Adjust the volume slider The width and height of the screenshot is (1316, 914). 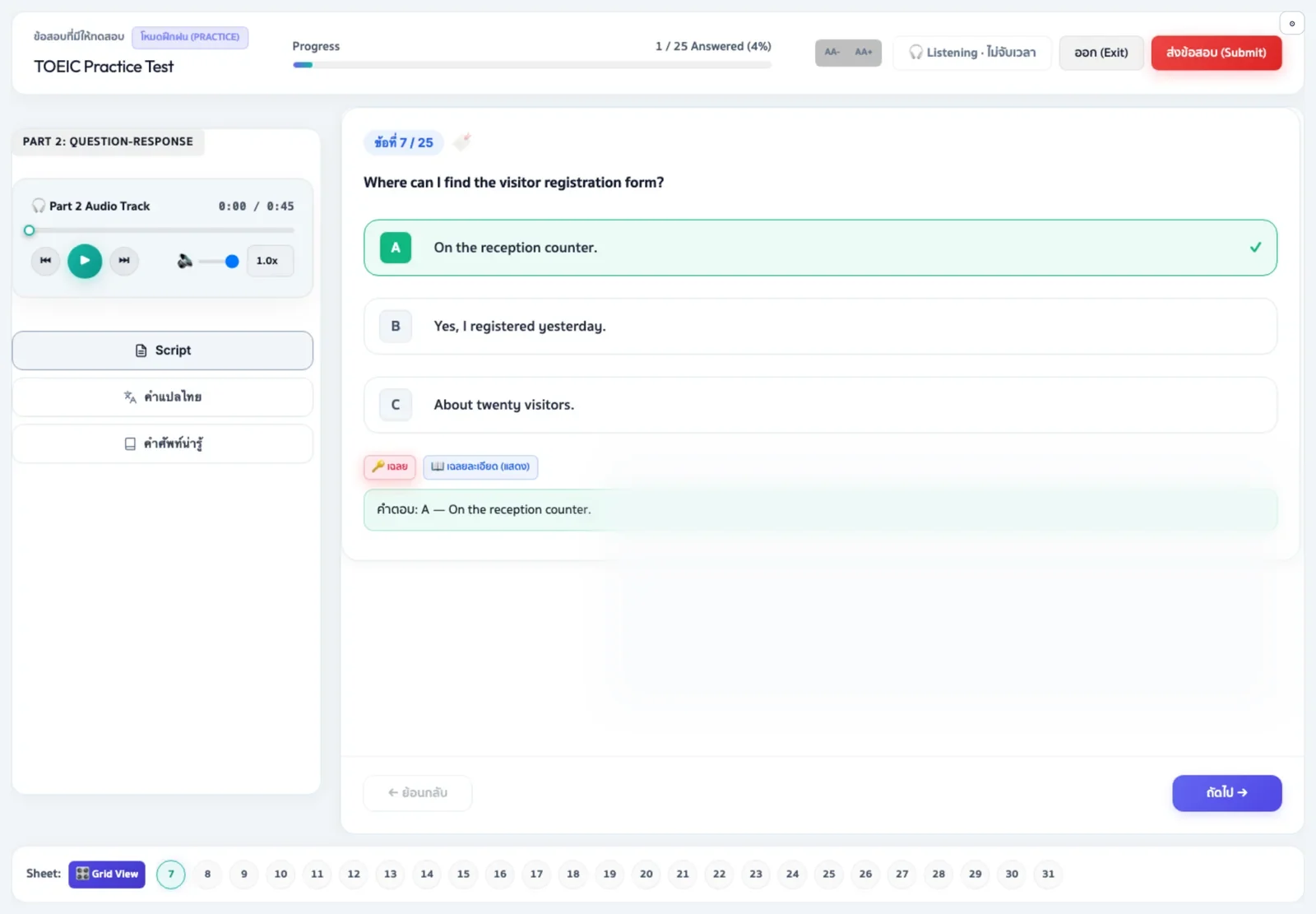[x=220, y=262]
